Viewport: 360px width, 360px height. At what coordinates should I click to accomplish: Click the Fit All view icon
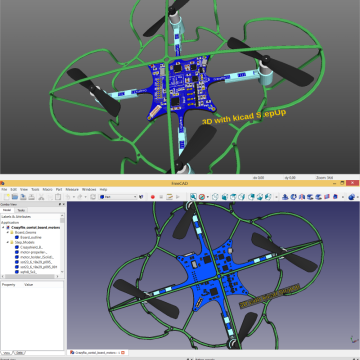coord(193,197)
